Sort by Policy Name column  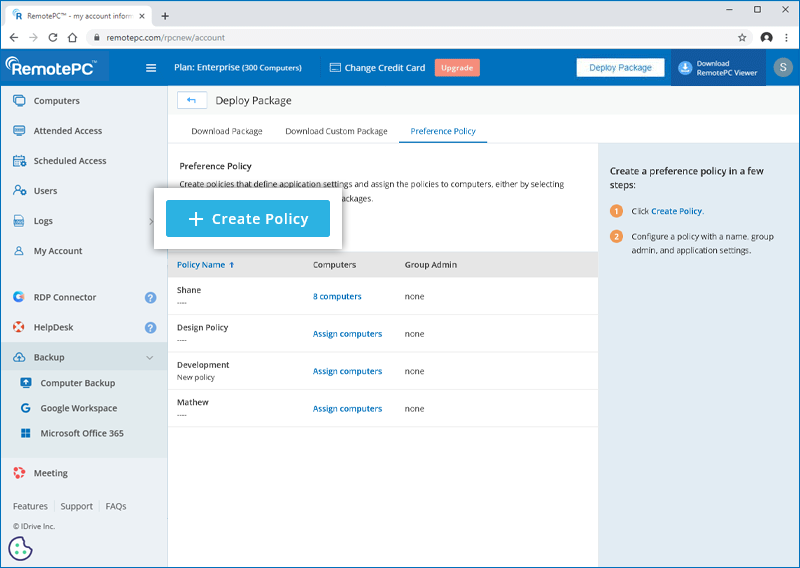[205, 265]
